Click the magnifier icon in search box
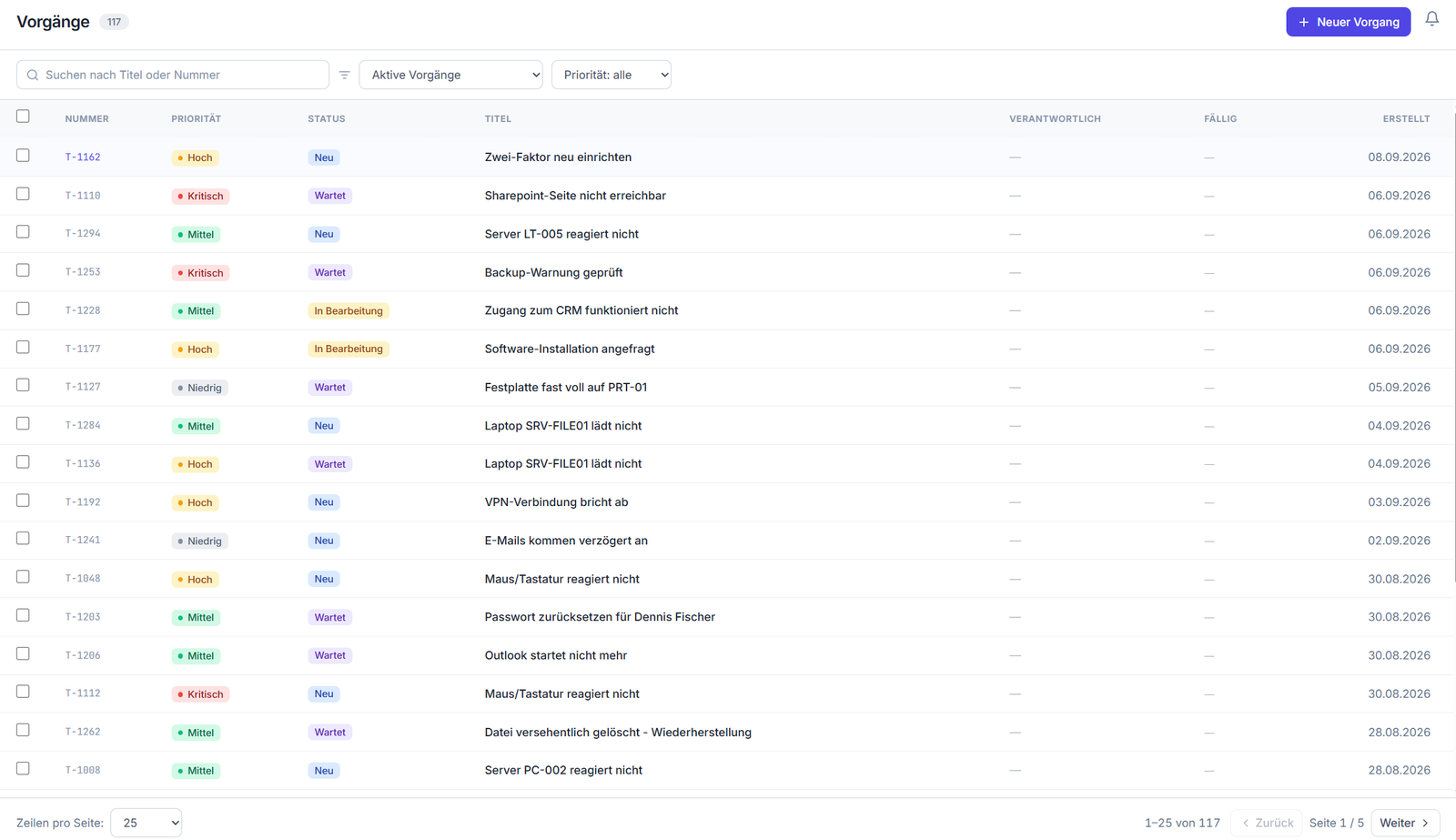Viewport: 1456px width, 840px height. pos(33,76)
